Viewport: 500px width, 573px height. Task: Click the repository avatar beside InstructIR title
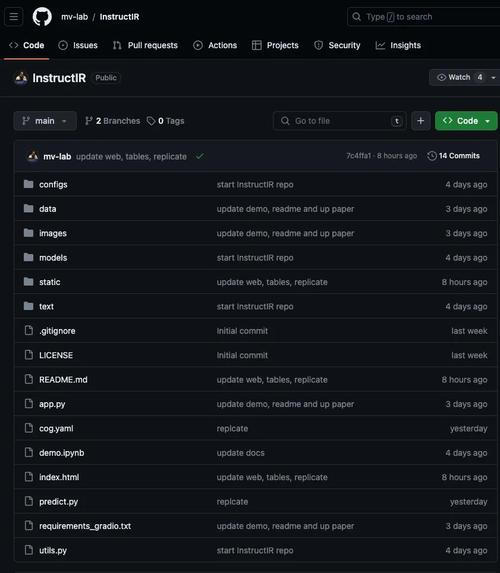click(x=21, y=78)
